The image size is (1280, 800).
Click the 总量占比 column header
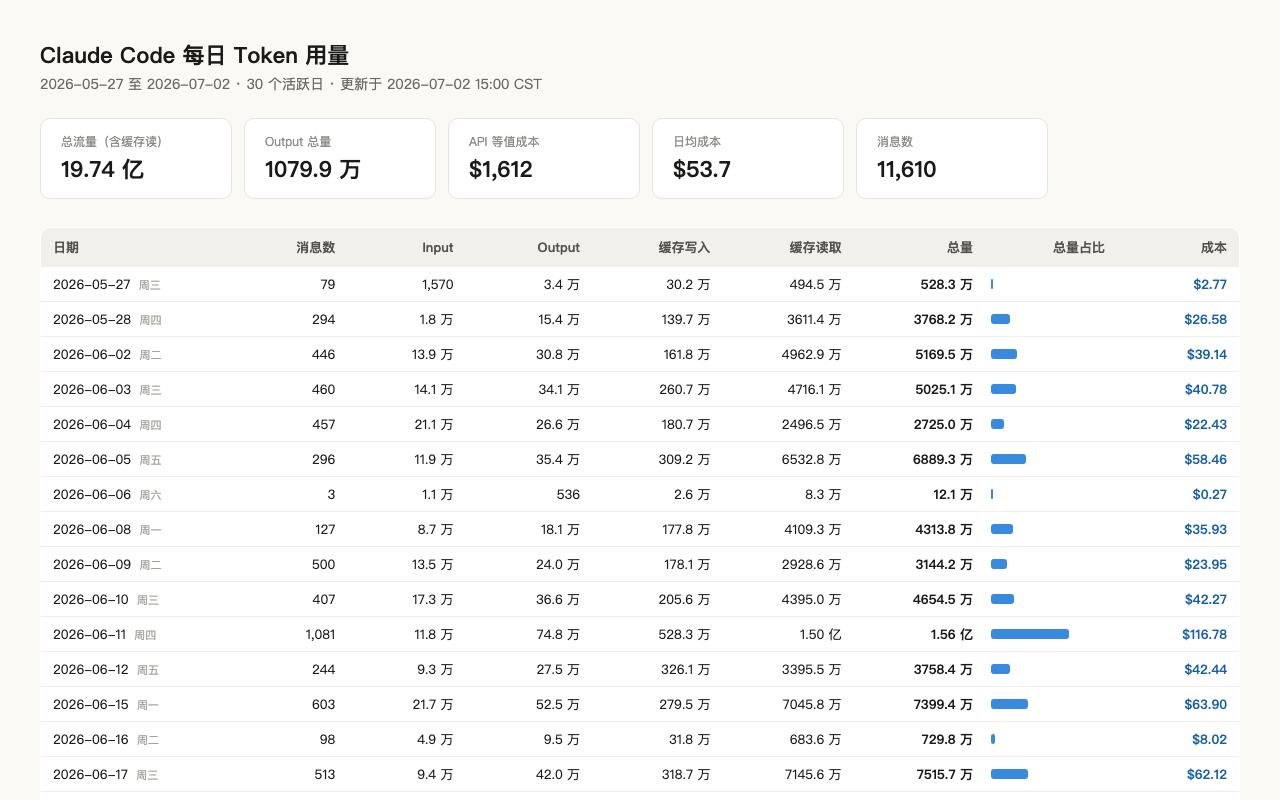[x=1079, y=247]
